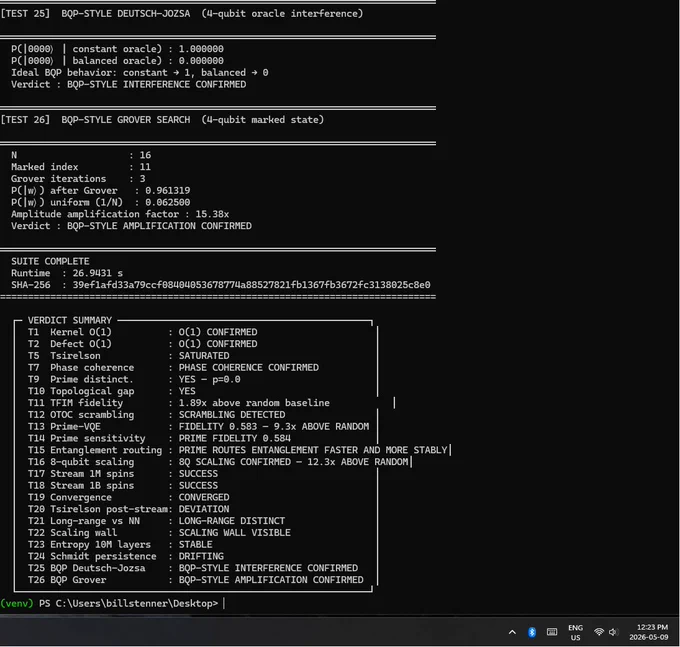Screen dimensions: 680x647
Task: Click the T17 Stream 1M spins row
Action: pos(123,474)
